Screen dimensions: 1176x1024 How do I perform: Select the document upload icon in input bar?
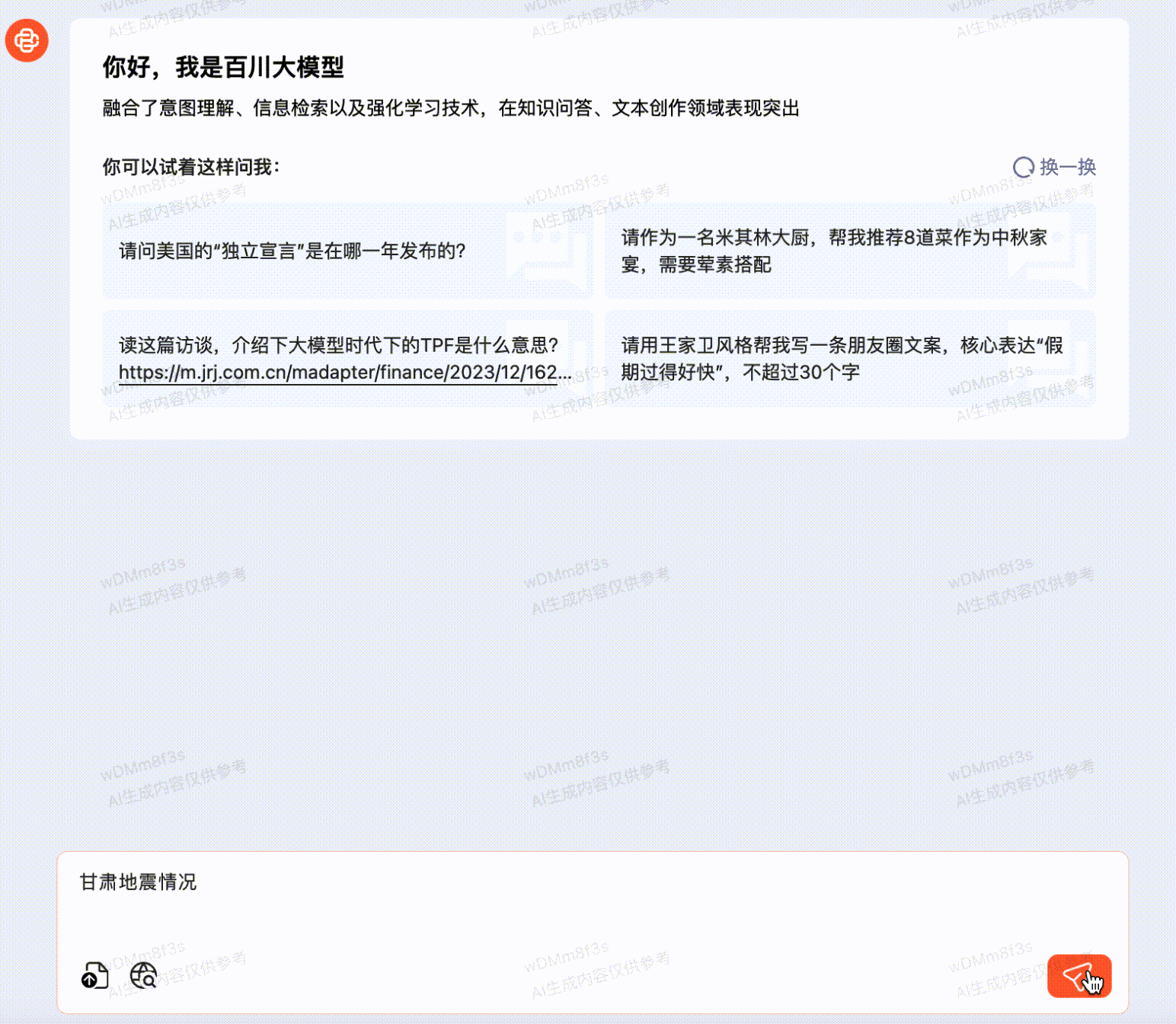pos(93,975)
